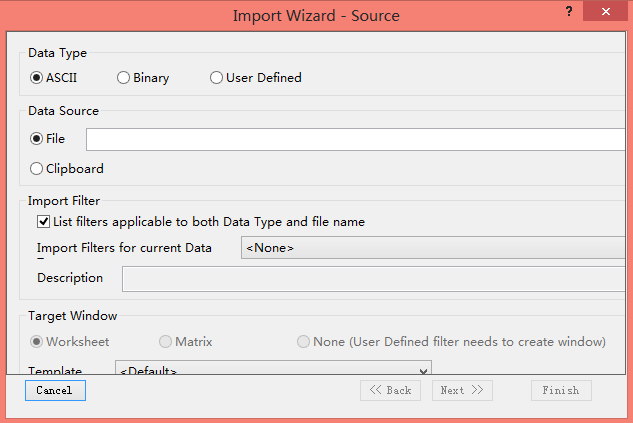This screenshot has width=633, height=423.
Task: Choose the Binary data type option
Action: (124, 77)
